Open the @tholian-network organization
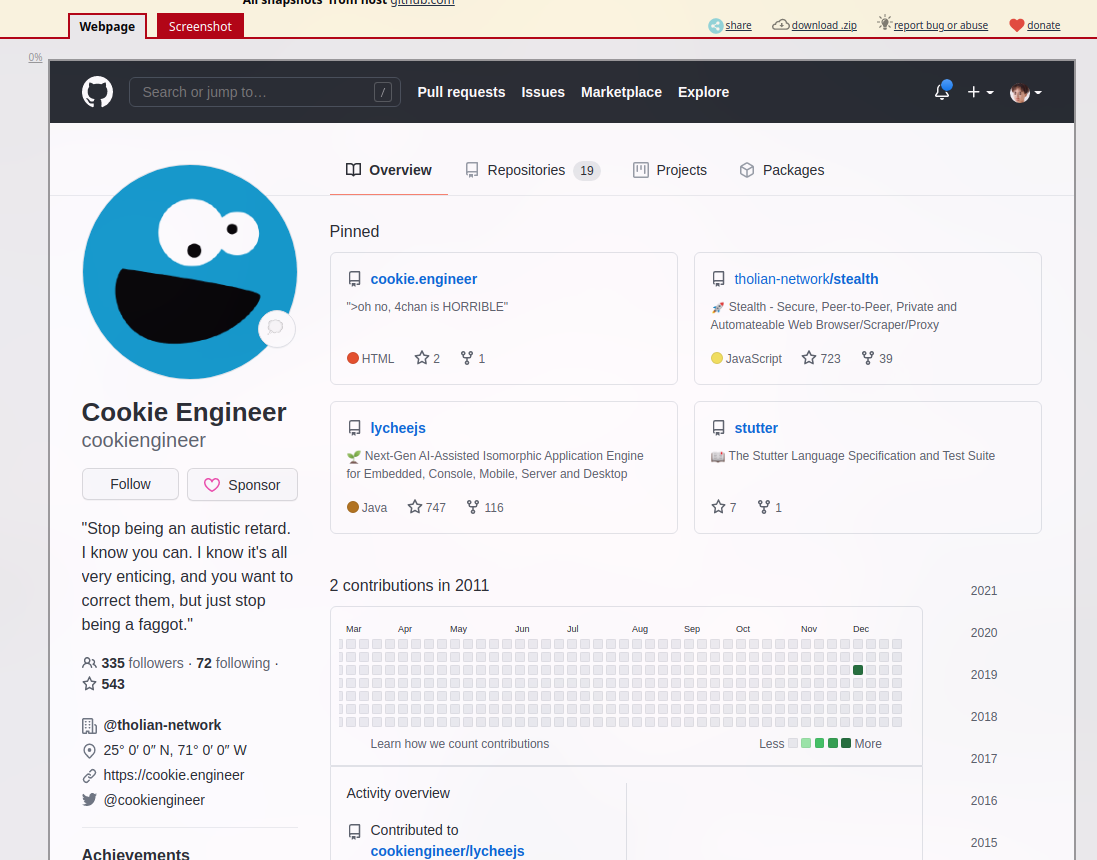 [x=162, y=725]
